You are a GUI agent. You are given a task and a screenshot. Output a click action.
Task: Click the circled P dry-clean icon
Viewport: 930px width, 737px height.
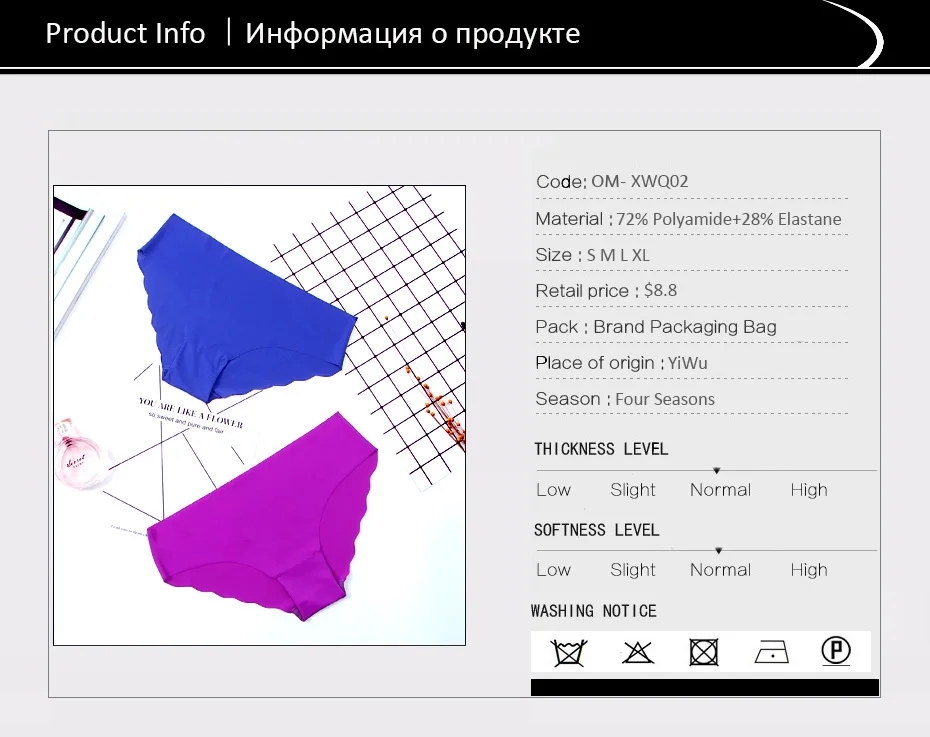coord(836,651)
